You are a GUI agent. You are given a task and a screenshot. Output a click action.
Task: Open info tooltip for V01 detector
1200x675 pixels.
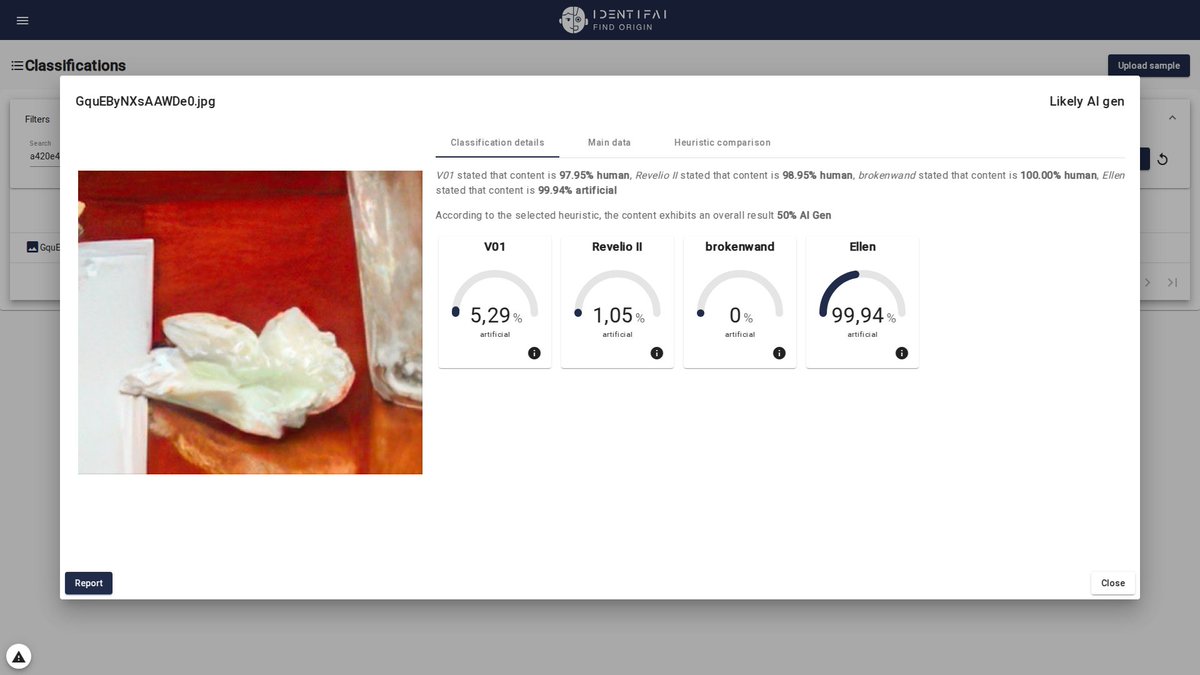coord(534,353)
